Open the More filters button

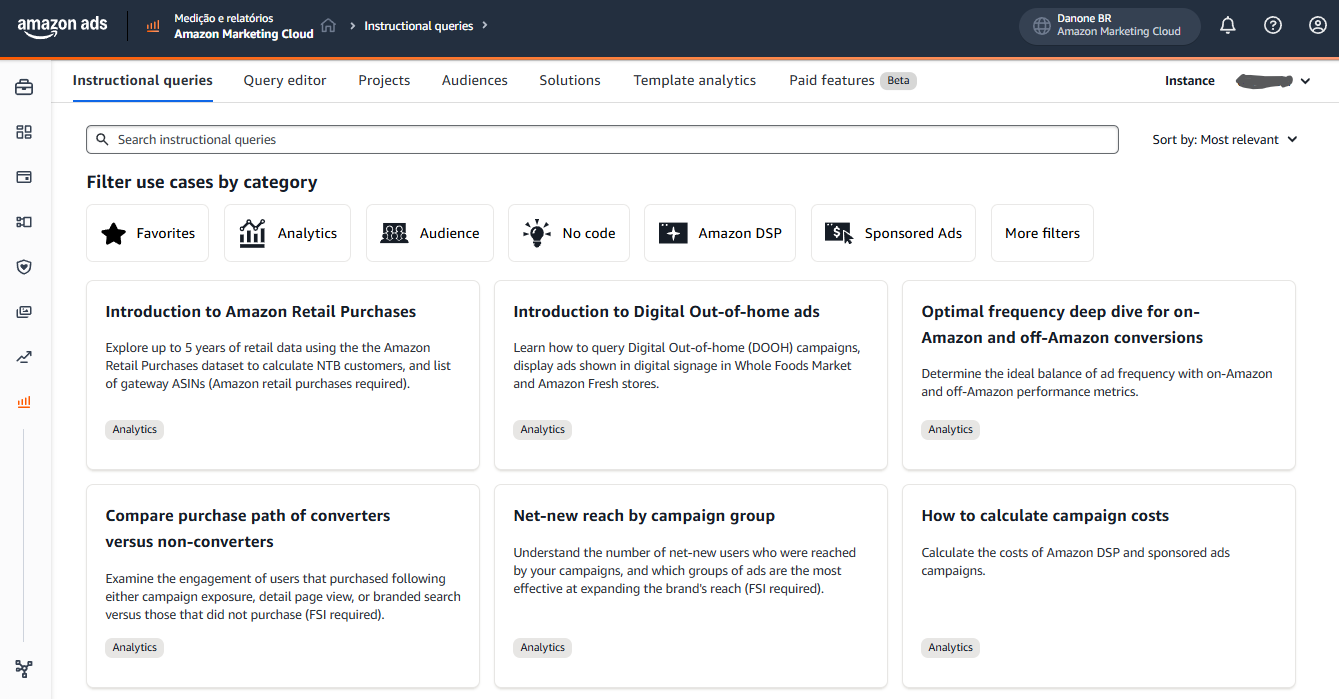(1042, 233)
